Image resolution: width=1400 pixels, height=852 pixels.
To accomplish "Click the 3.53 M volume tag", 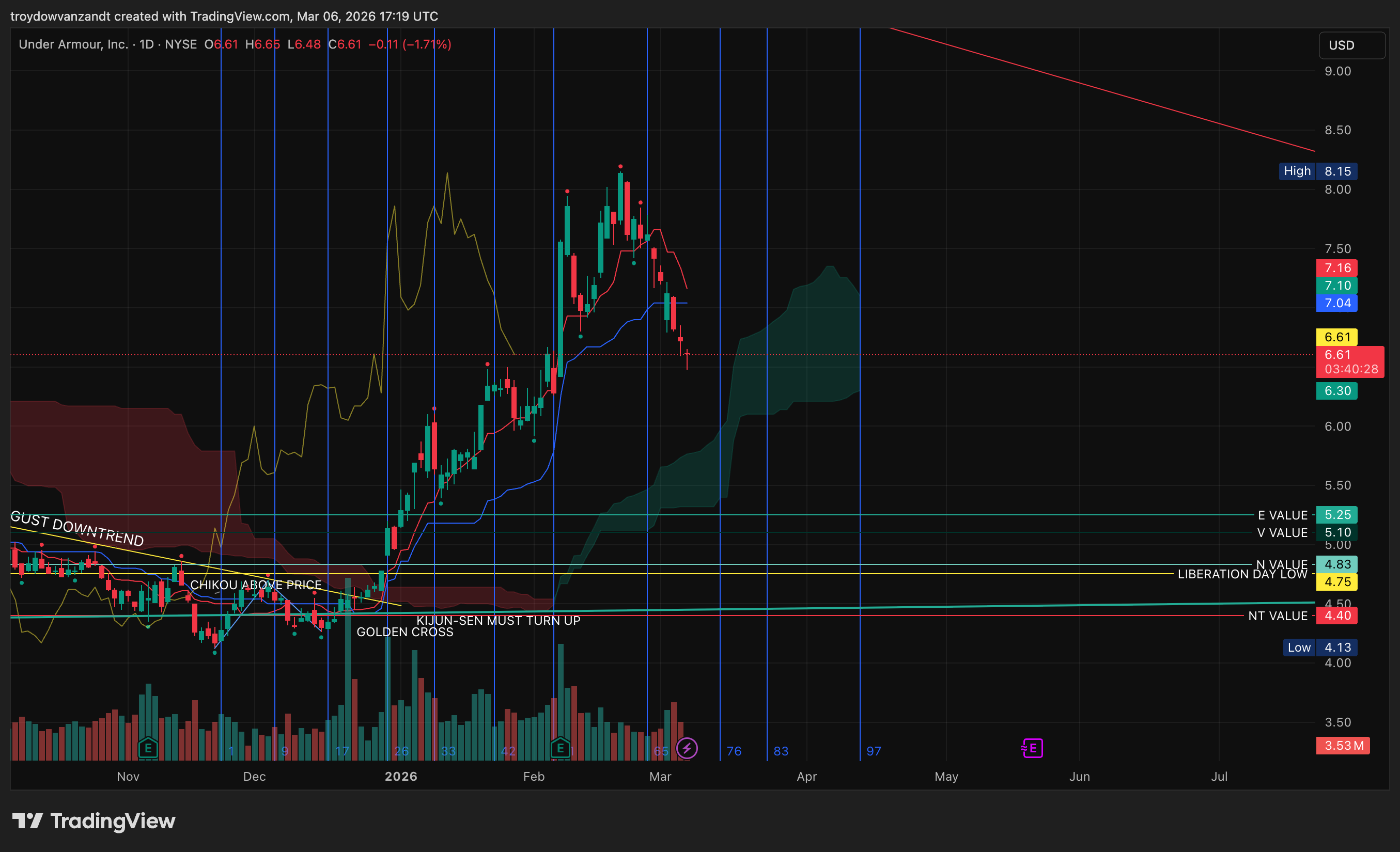I will 1343,746.
